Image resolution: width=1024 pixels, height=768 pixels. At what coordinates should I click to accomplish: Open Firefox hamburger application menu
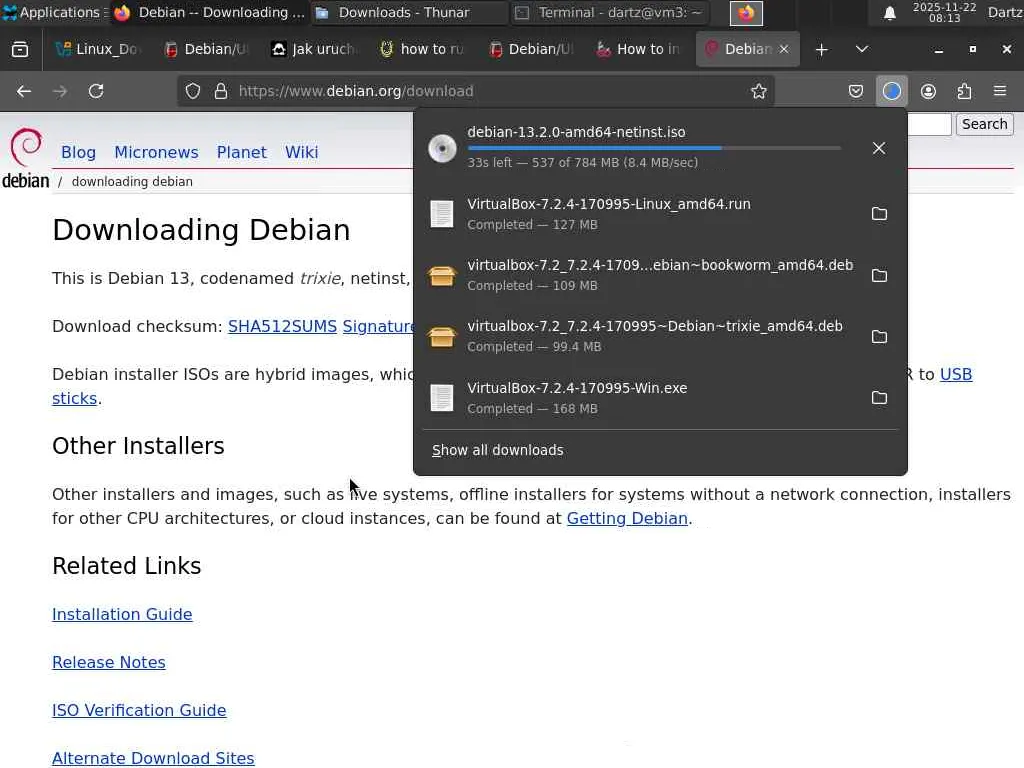point(1000,91)
